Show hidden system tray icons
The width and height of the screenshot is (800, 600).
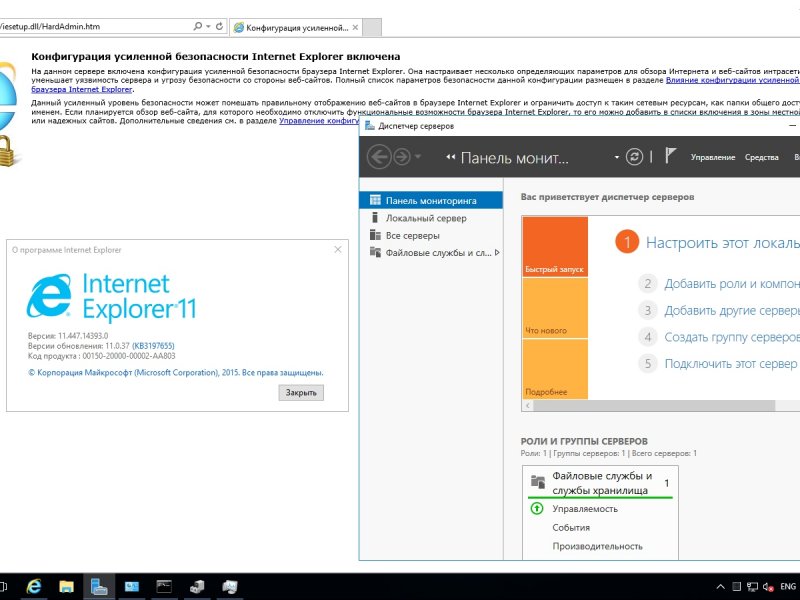(720, 587)
